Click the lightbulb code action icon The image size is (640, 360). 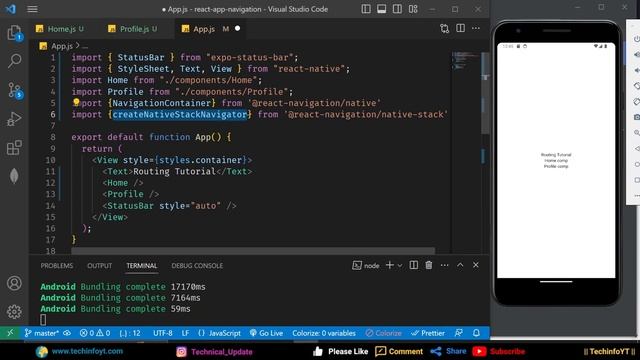76,102
